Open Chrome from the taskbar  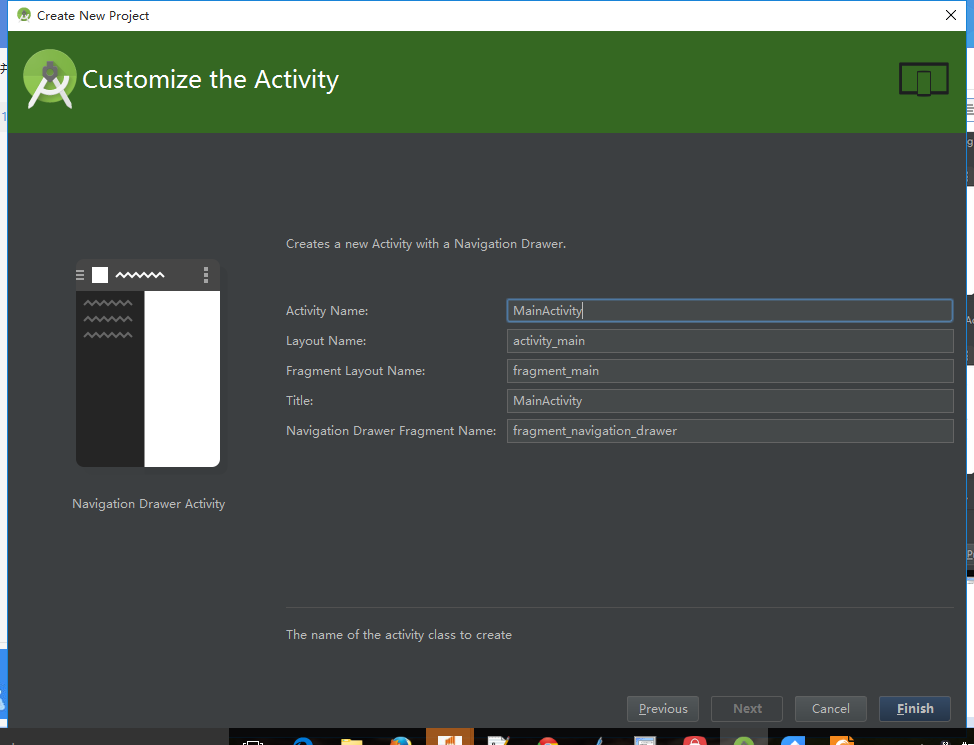pos(547,741)
